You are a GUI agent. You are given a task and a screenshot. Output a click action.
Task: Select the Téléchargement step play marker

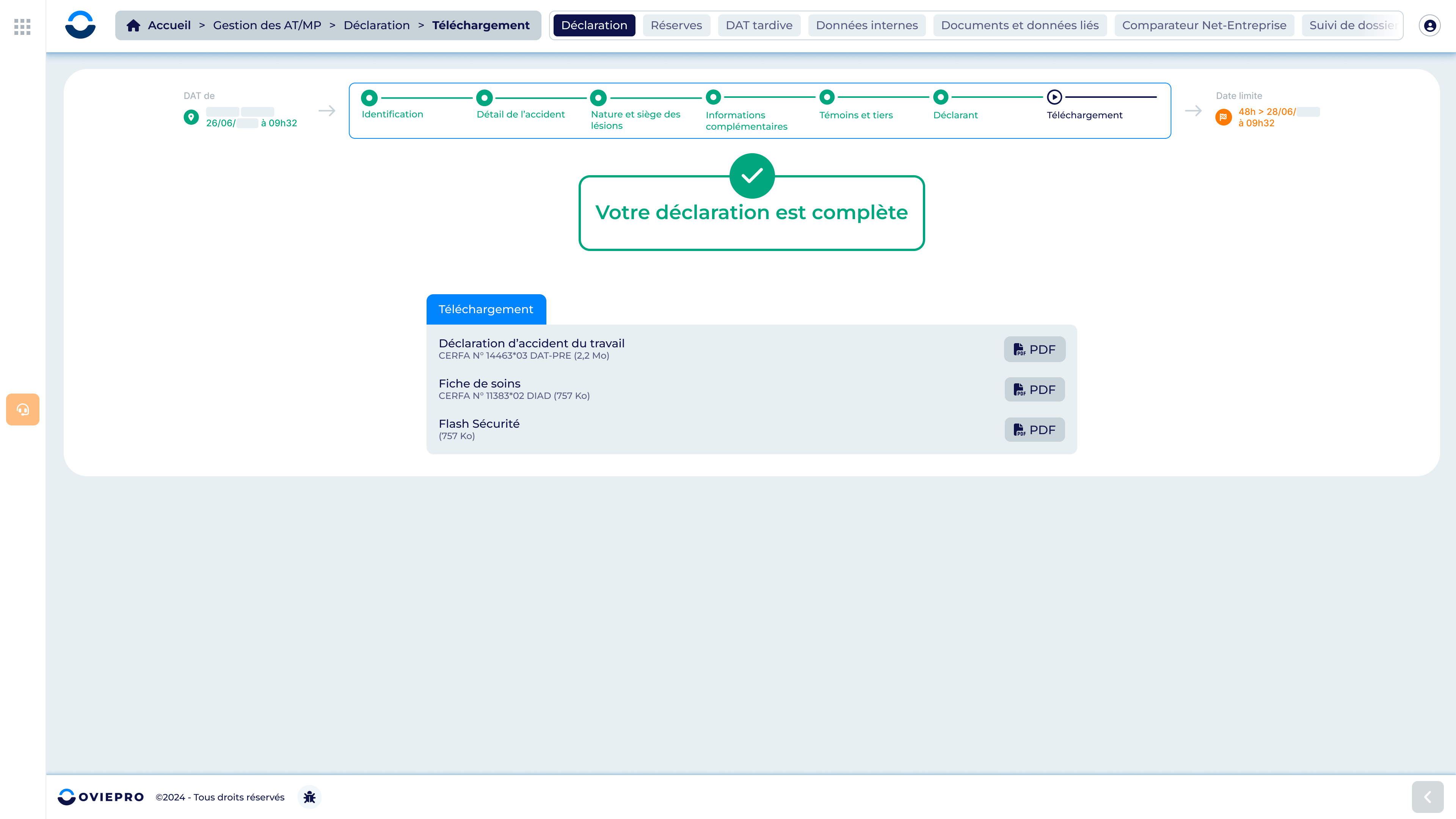tap(1054, 97)
